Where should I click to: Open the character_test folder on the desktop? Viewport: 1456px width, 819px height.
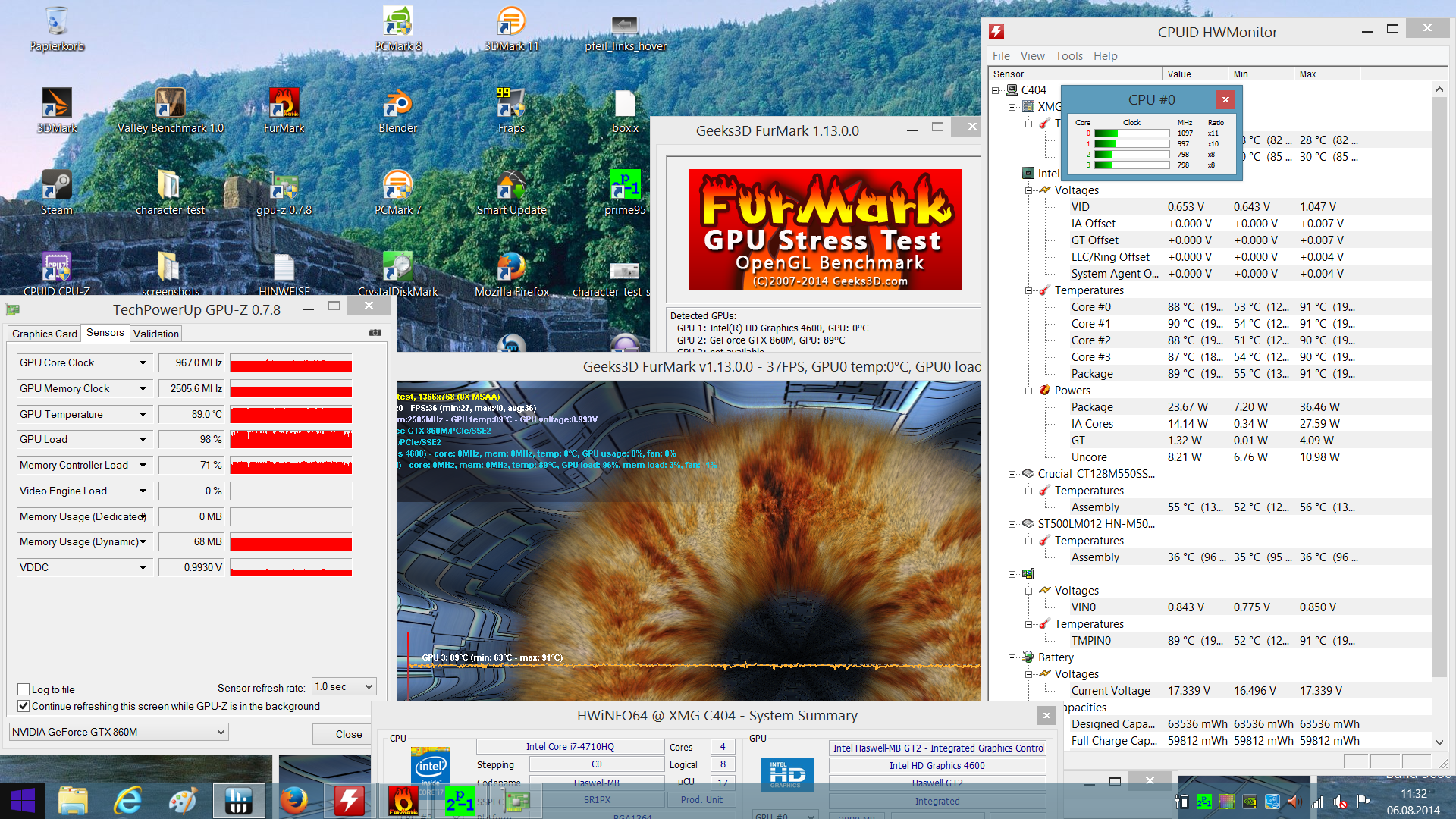coord(171,193)
